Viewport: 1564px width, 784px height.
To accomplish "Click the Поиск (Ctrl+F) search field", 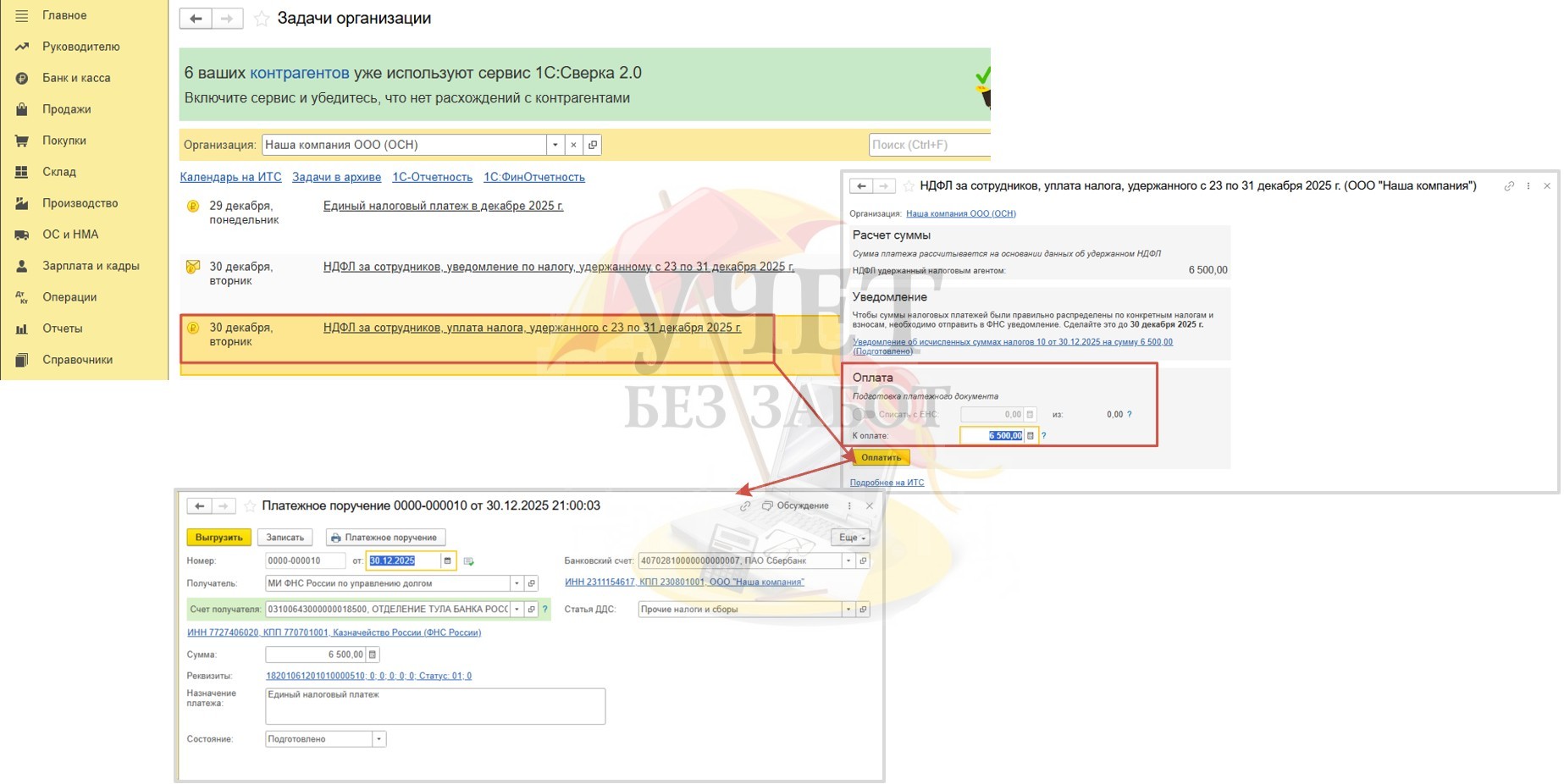I will click(929, 145).
